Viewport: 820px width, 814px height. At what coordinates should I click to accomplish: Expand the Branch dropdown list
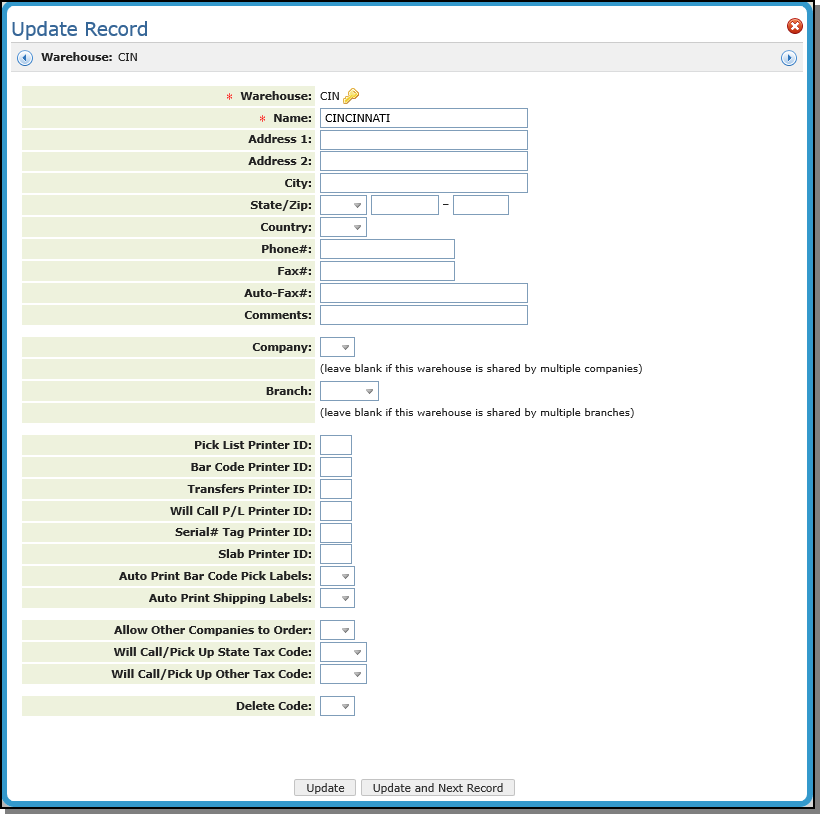click(x=349, y=391)
